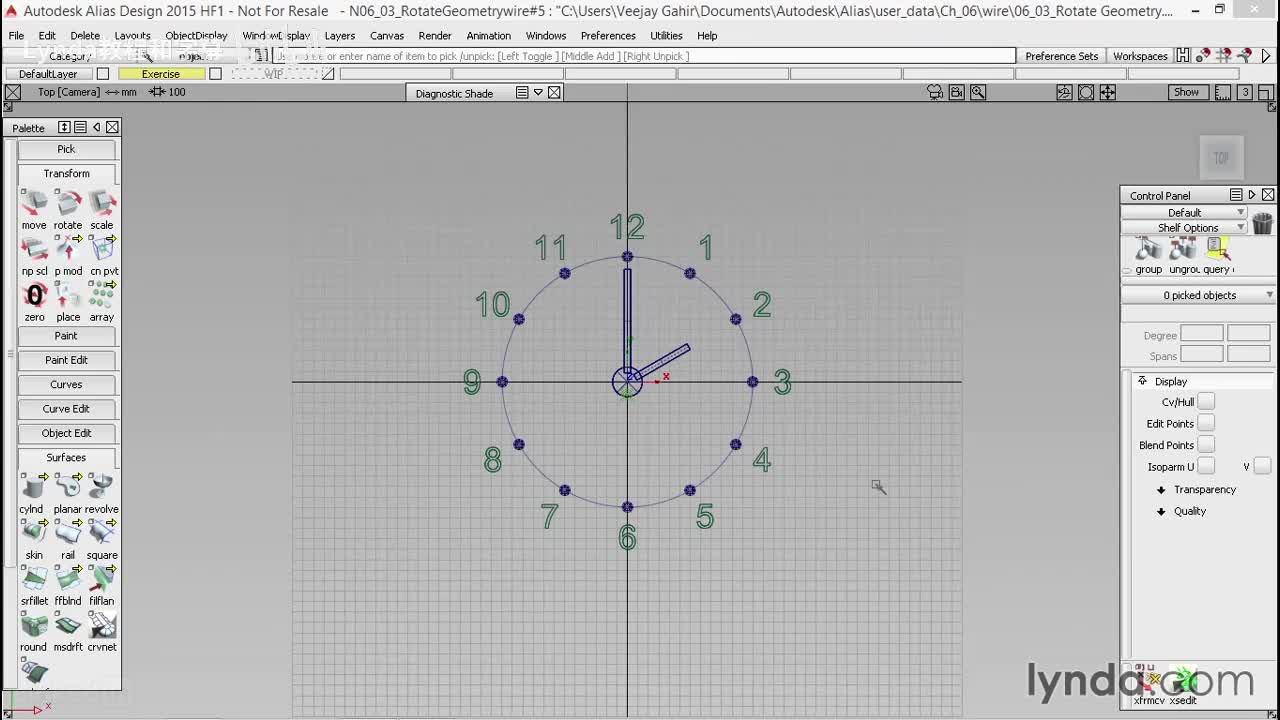The image size is (1280, 720).
Task: Select the msdrft (multi-surface draft) tool
Action: pyautogui.click(x=68, y=626)
